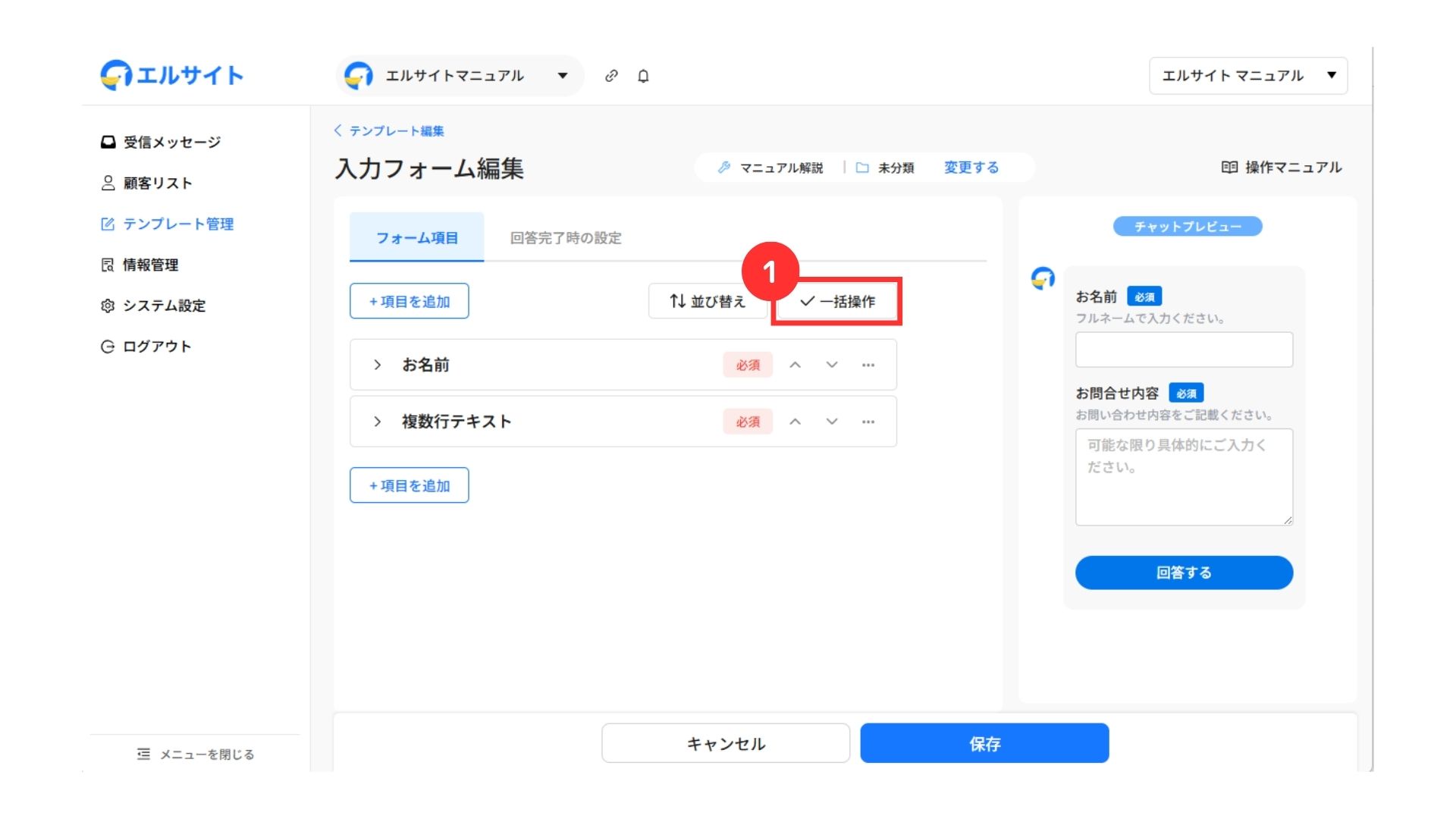
Task: Click the link chain icon in header
Action: pyautogui.click(x=611, y=76)
